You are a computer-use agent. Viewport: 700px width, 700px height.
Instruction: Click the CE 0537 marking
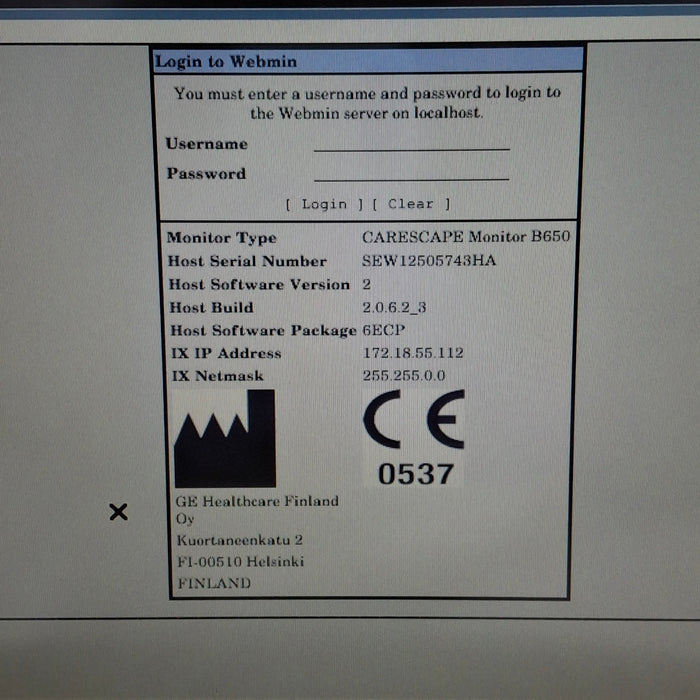pyautogui.click(x=415, y=438)
